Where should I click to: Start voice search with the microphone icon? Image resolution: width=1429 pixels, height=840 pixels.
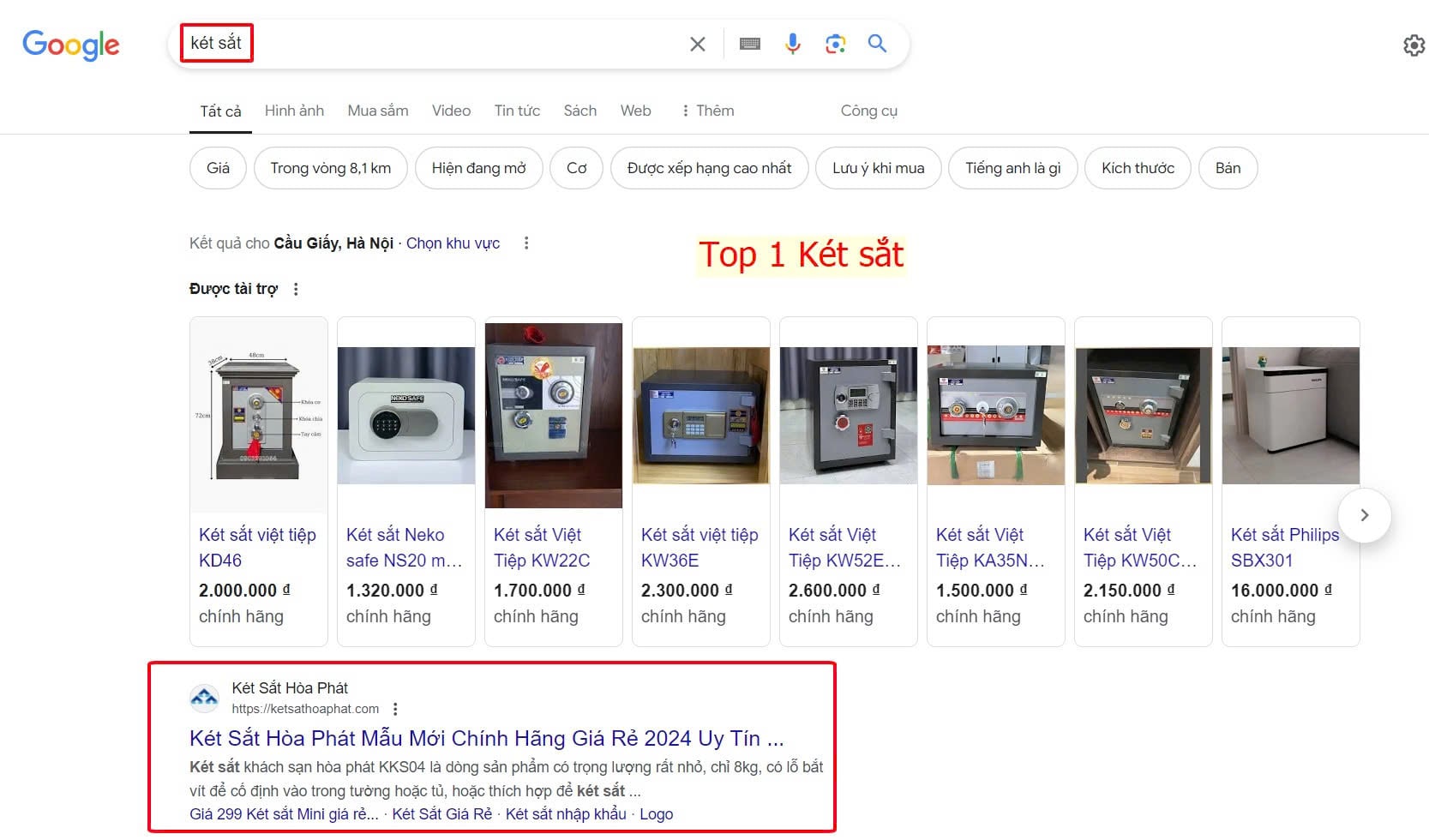(793, 44)
